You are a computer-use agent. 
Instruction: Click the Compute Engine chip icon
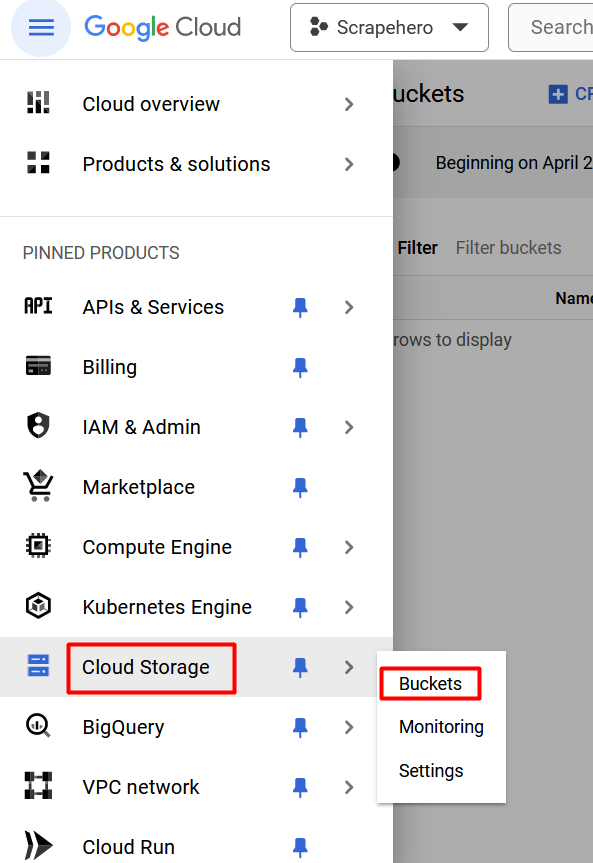pyautogui.click(x=38, y=545)
